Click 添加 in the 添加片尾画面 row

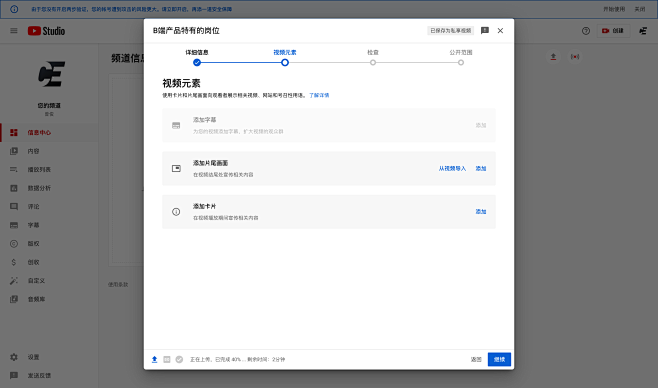pyautogui.click(x=481, y=169)
